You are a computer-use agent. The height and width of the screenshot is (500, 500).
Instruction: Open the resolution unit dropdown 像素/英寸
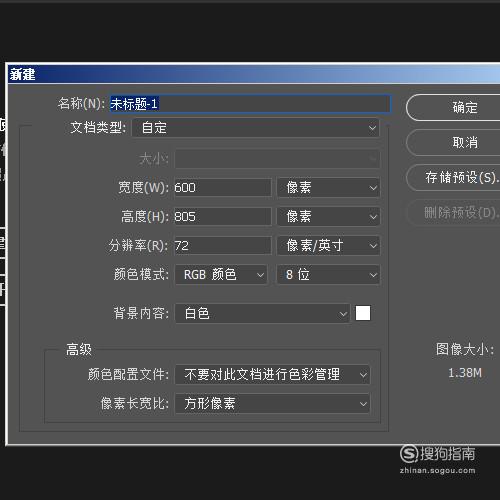(x=328, y=246)
